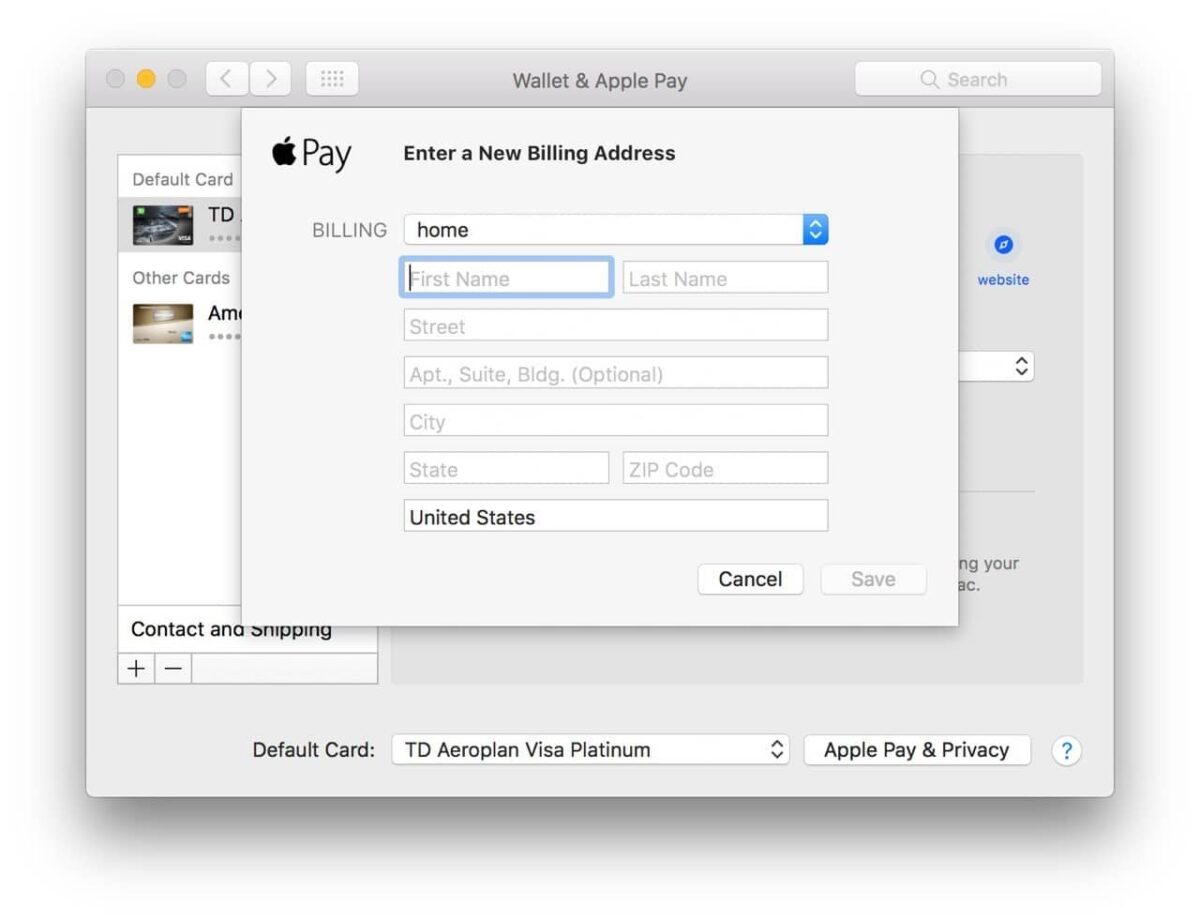The image size is (1200, 920).
Task: Click the back navigation arrow
Action: click(x=226, y=79)
